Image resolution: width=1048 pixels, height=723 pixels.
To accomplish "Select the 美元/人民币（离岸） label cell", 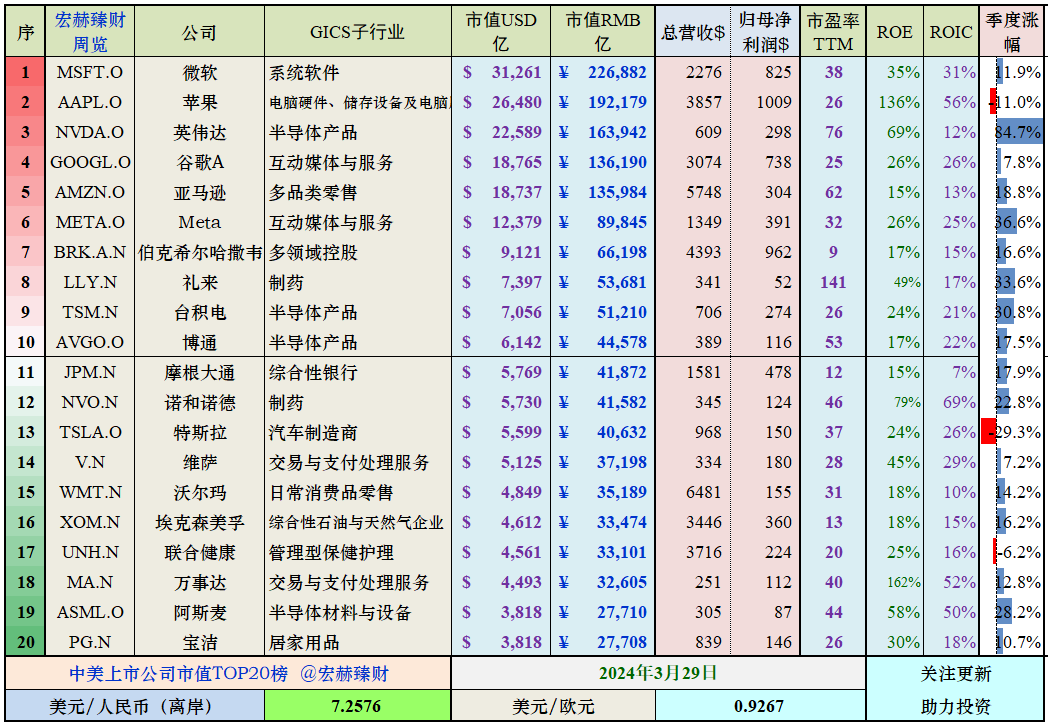I will click(x=135, y=706).
